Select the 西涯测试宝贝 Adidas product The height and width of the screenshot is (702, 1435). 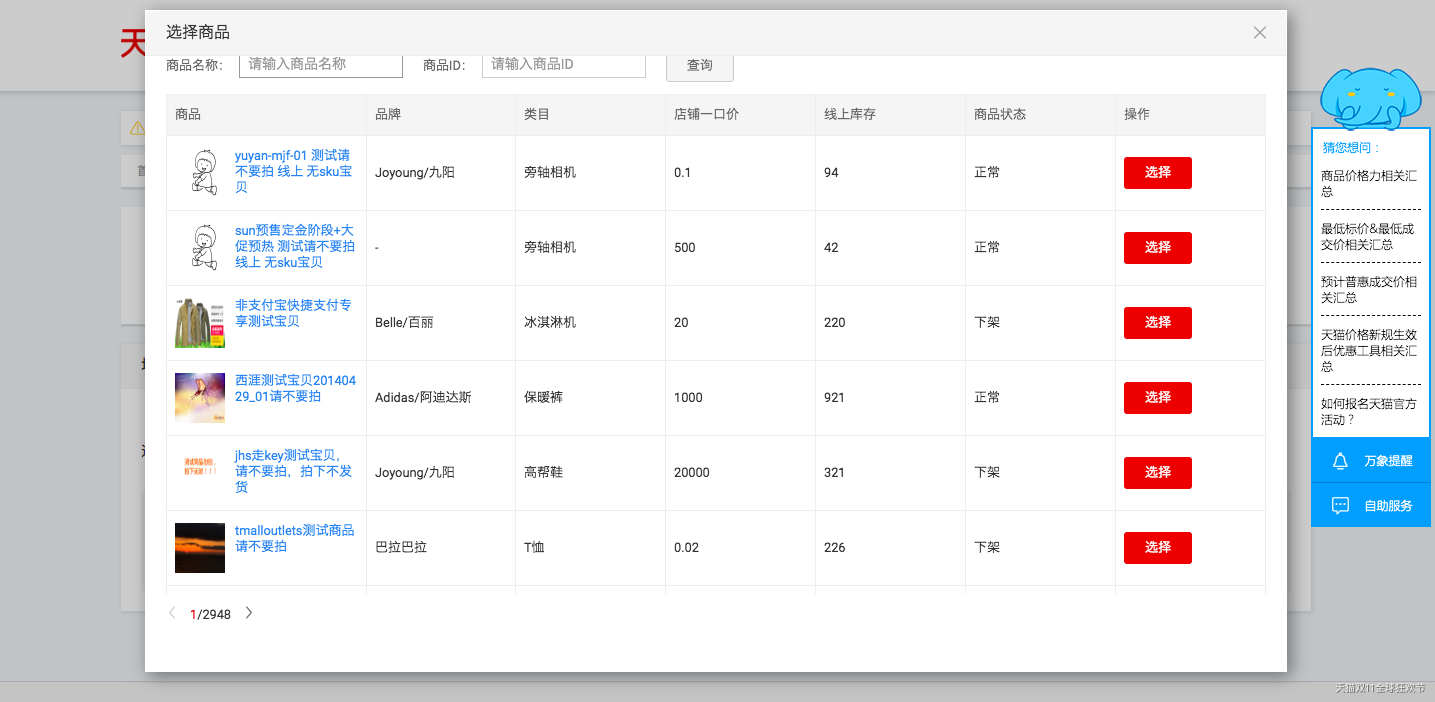tap(1157, 398)
